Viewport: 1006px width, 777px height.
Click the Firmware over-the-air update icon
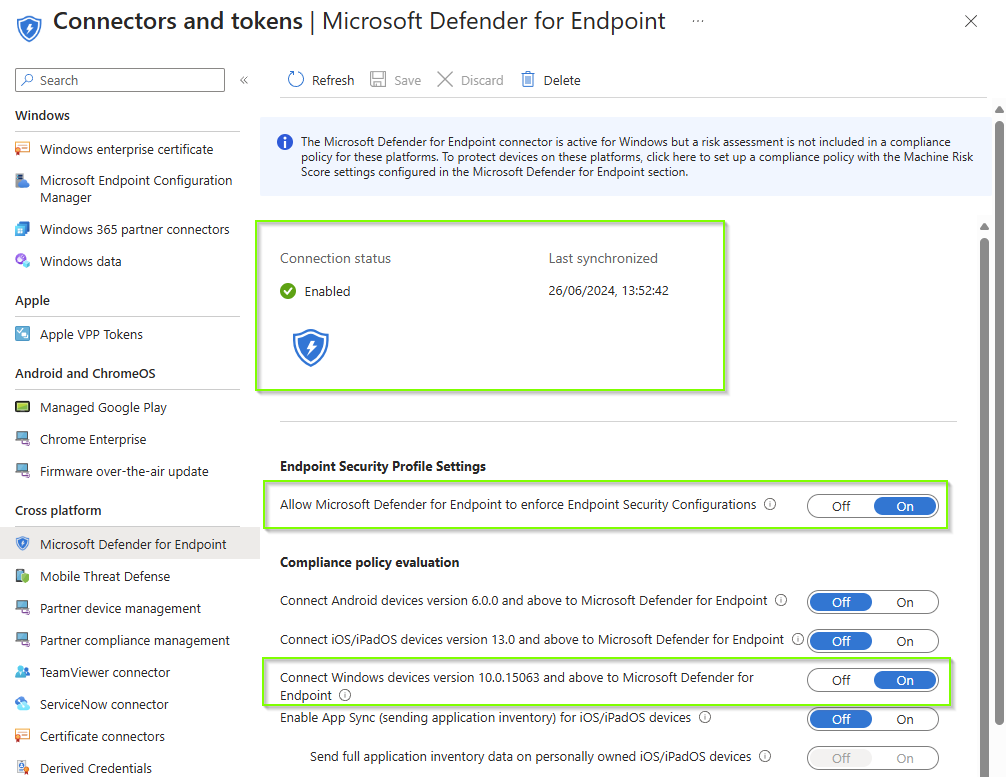[22, 471]
